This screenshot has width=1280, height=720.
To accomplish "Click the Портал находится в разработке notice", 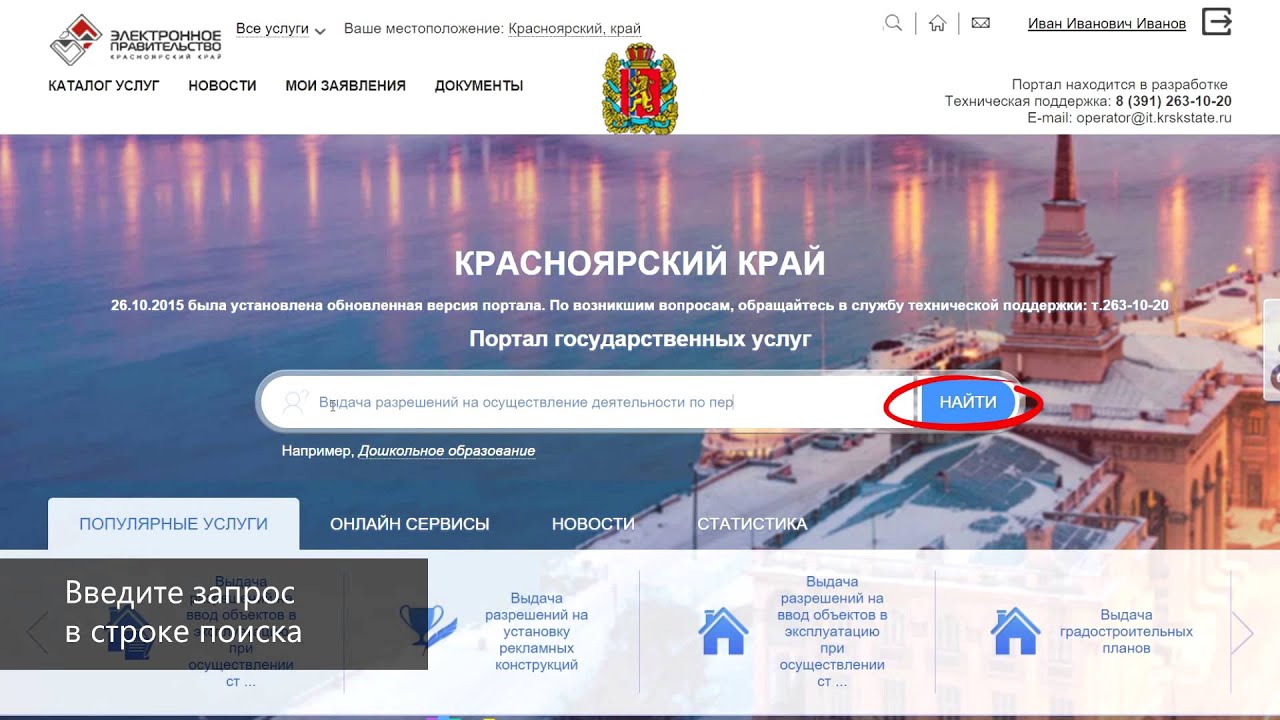I will 1120,84.
